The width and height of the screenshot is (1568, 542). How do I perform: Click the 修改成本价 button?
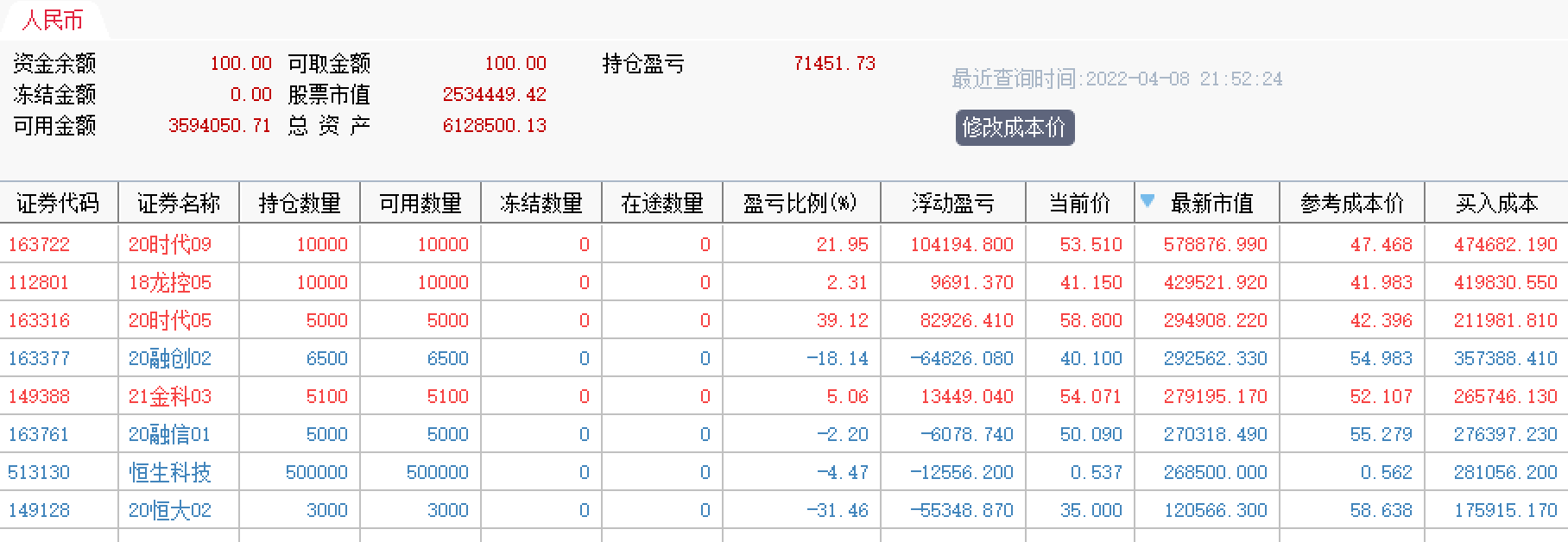click(1015, 128)
